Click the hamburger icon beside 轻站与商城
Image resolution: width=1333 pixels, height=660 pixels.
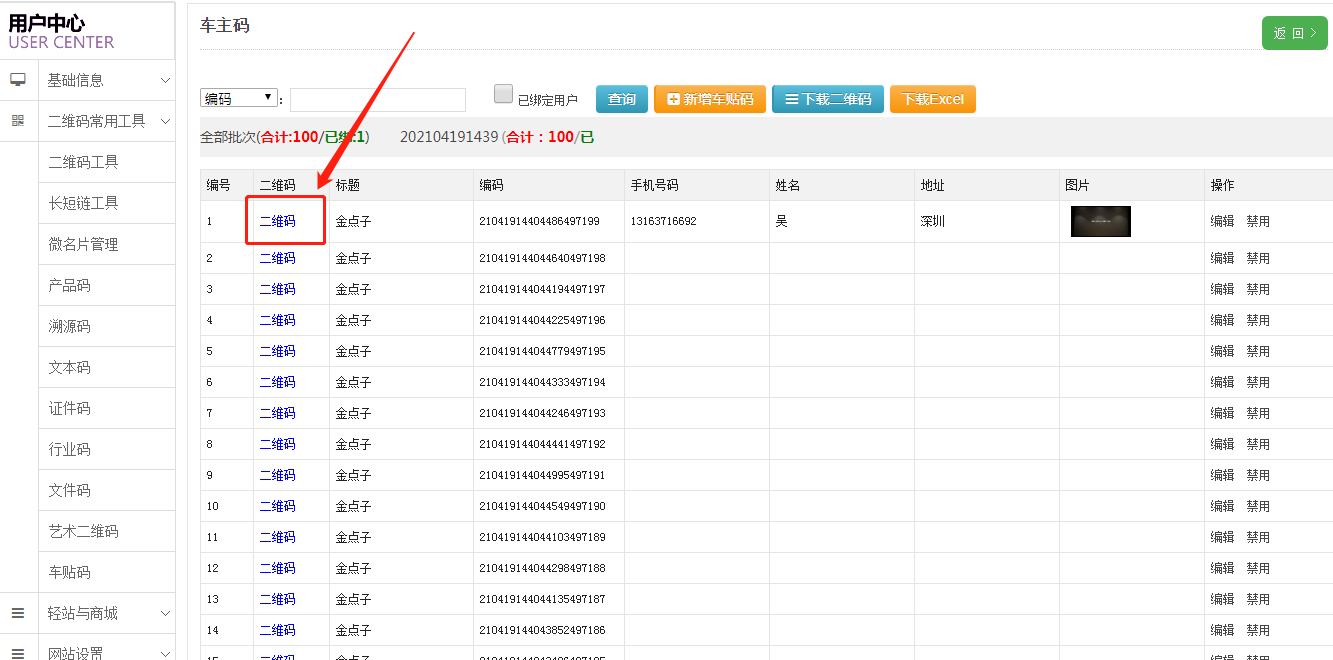coord(18,613)
